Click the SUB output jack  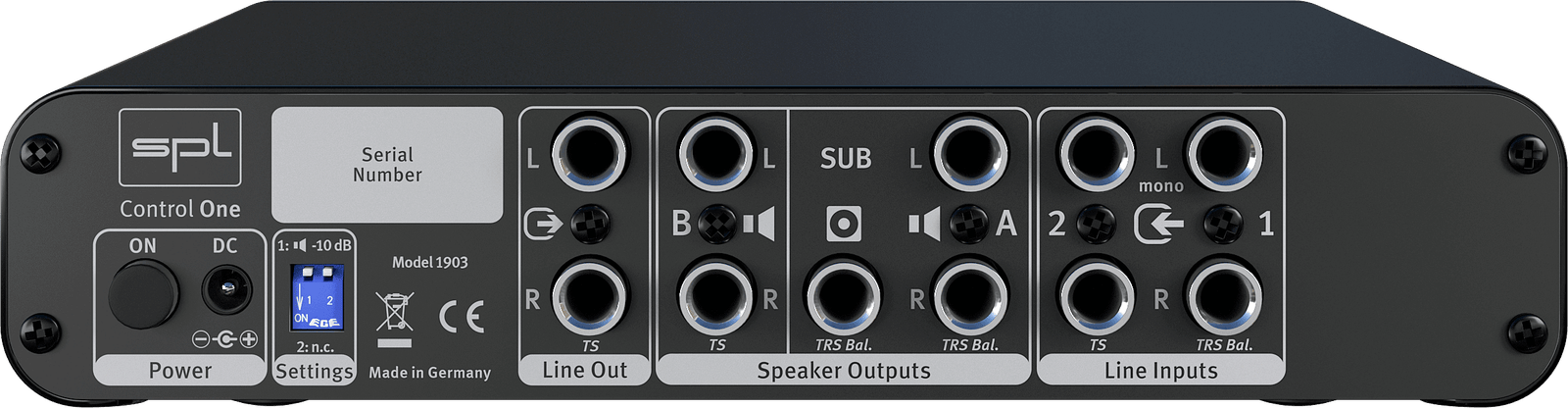(x=843, y=296)
